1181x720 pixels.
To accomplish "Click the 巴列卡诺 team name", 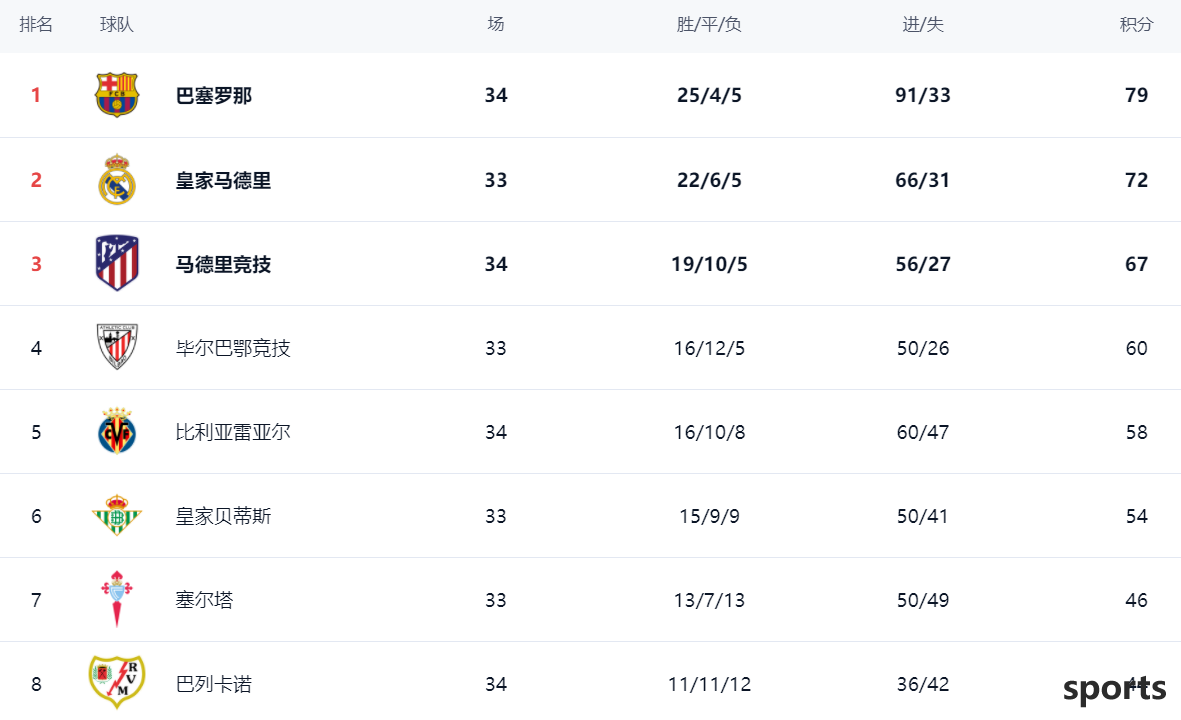I will [x=214, y=684].
